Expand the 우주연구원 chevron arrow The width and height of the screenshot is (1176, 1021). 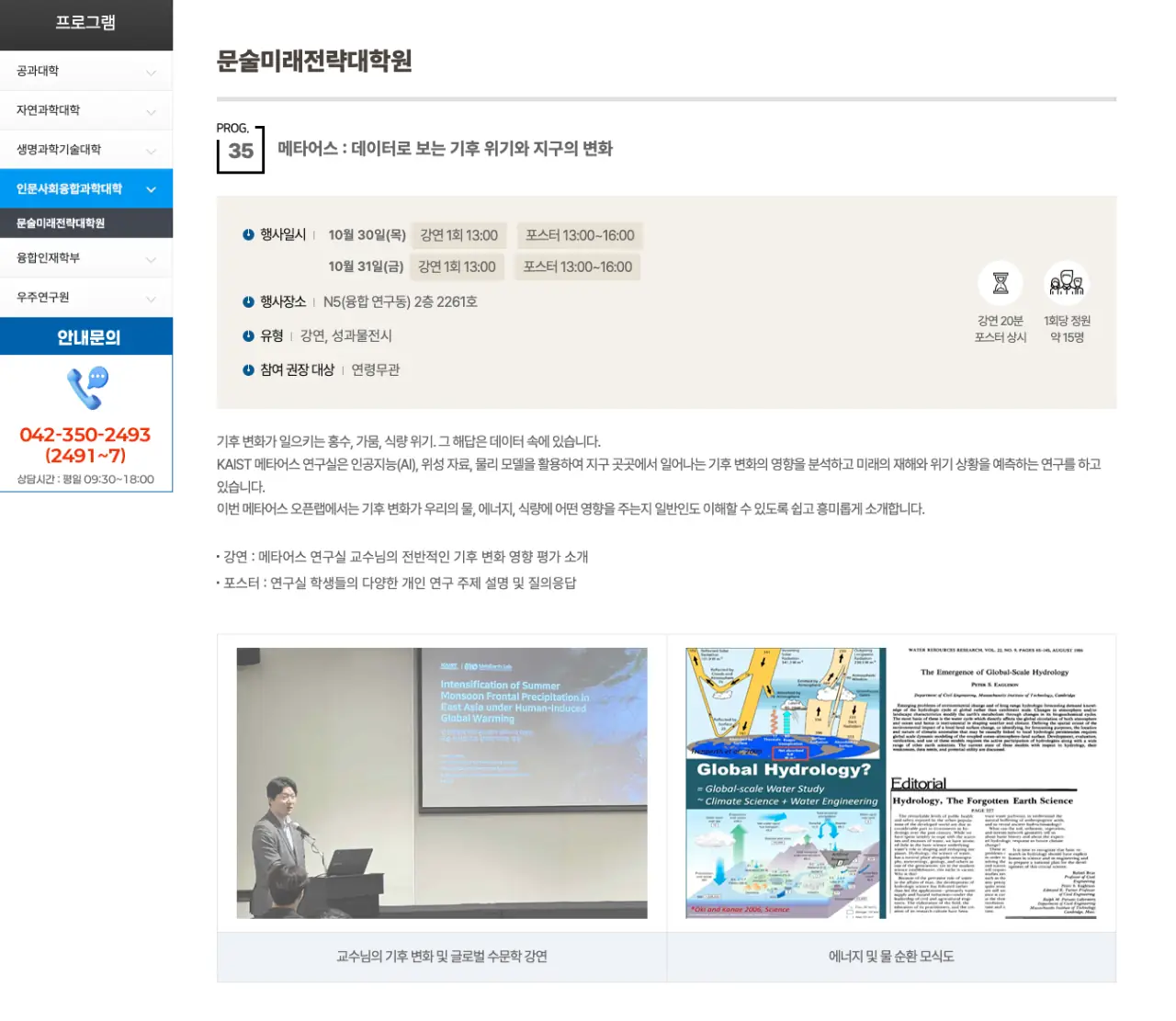tap(152, 298)
